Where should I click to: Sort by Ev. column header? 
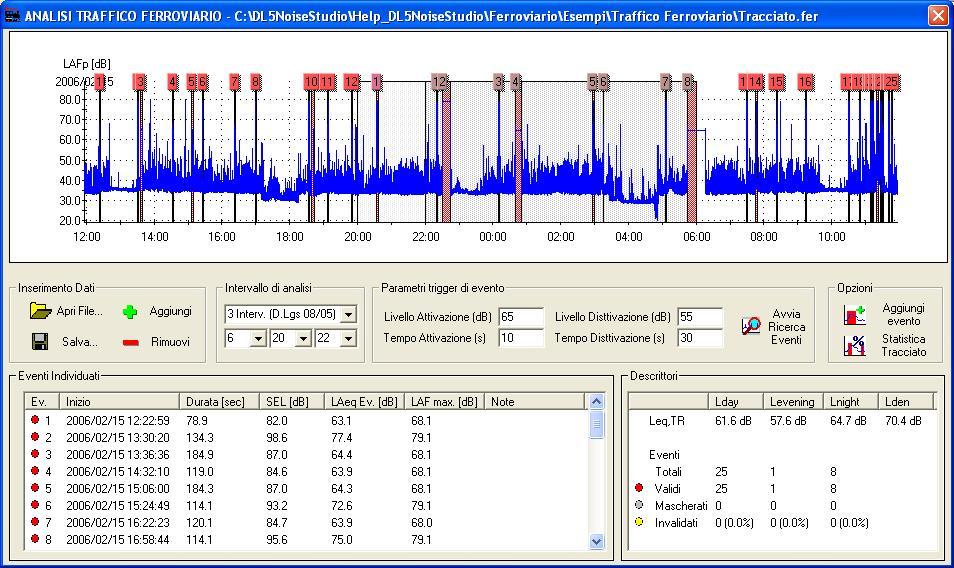click(42, 401)
